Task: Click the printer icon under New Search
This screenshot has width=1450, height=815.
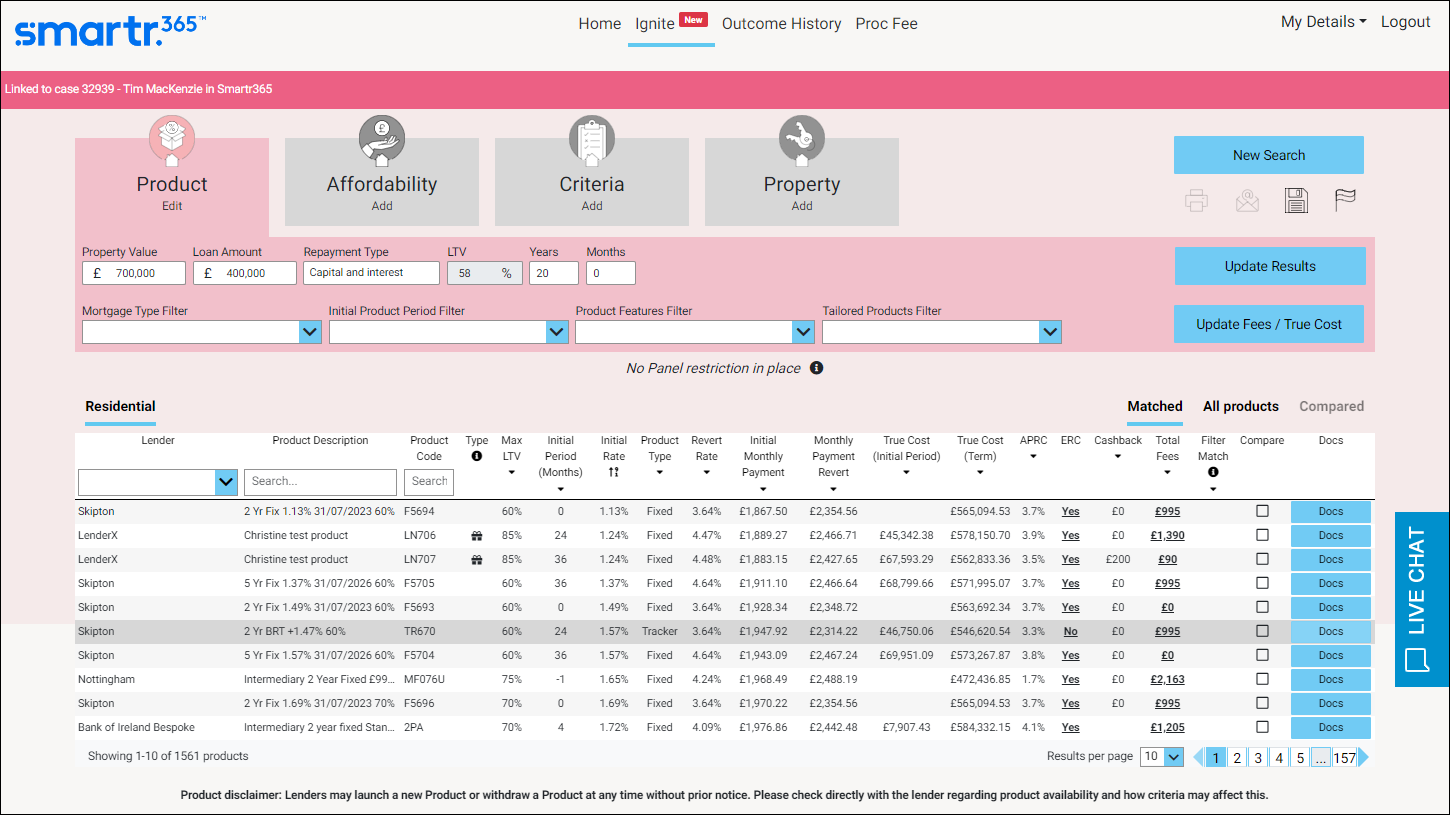Action: coord(1197,200)
